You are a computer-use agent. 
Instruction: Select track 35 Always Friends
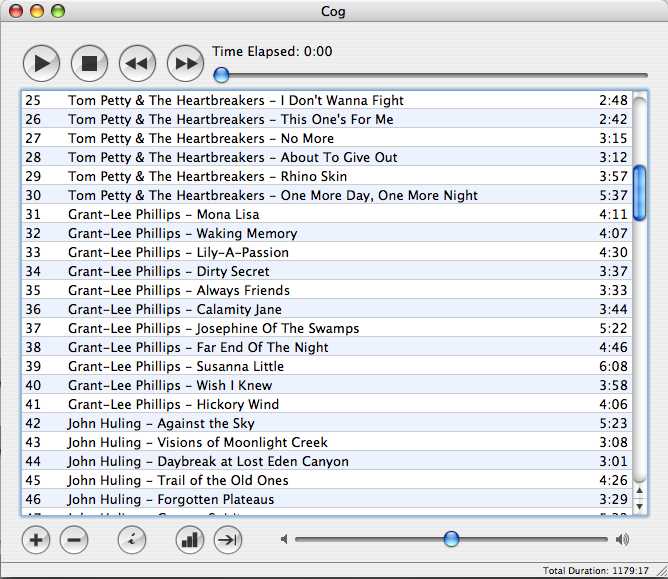[327, 290]
